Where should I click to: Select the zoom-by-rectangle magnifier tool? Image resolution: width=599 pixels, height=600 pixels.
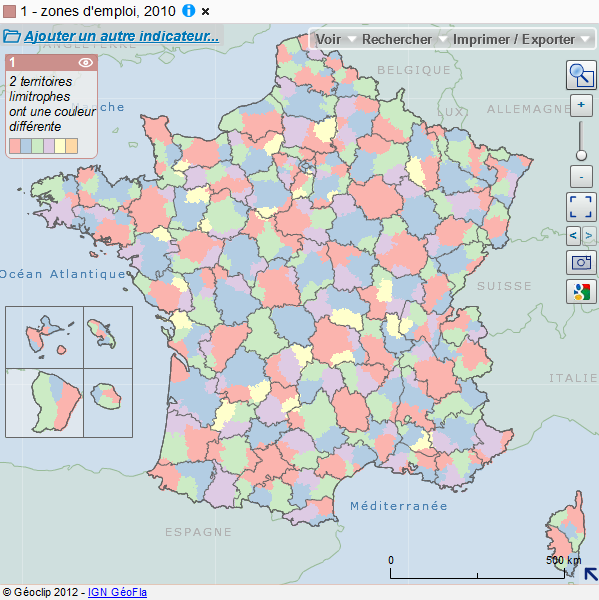click(x=581, y=75)
